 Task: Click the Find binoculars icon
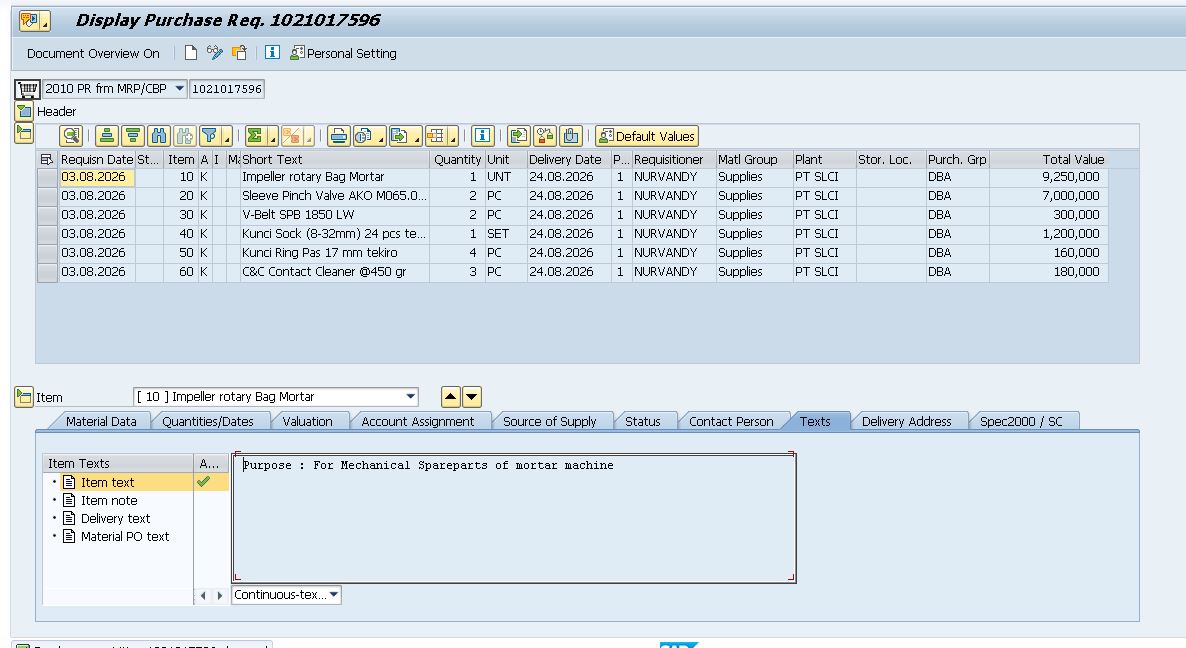(x=159, y=136)
